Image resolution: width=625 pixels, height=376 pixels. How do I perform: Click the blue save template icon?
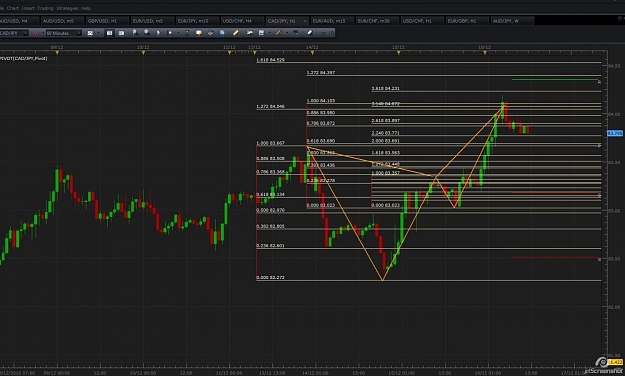261,33
